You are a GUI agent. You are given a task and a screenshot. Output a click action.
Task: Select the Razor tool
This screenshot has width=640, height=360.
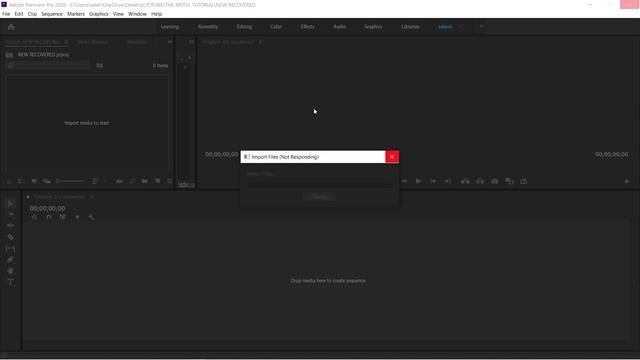click(x=11, y=237)
